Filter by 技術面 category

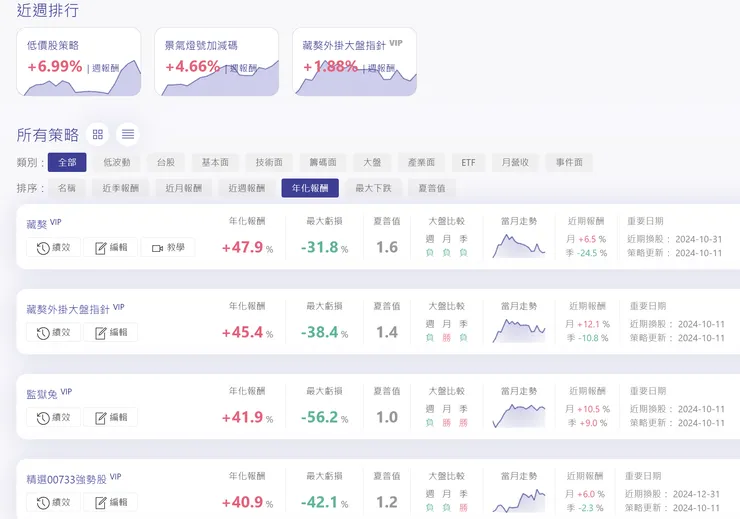(269, 162)
